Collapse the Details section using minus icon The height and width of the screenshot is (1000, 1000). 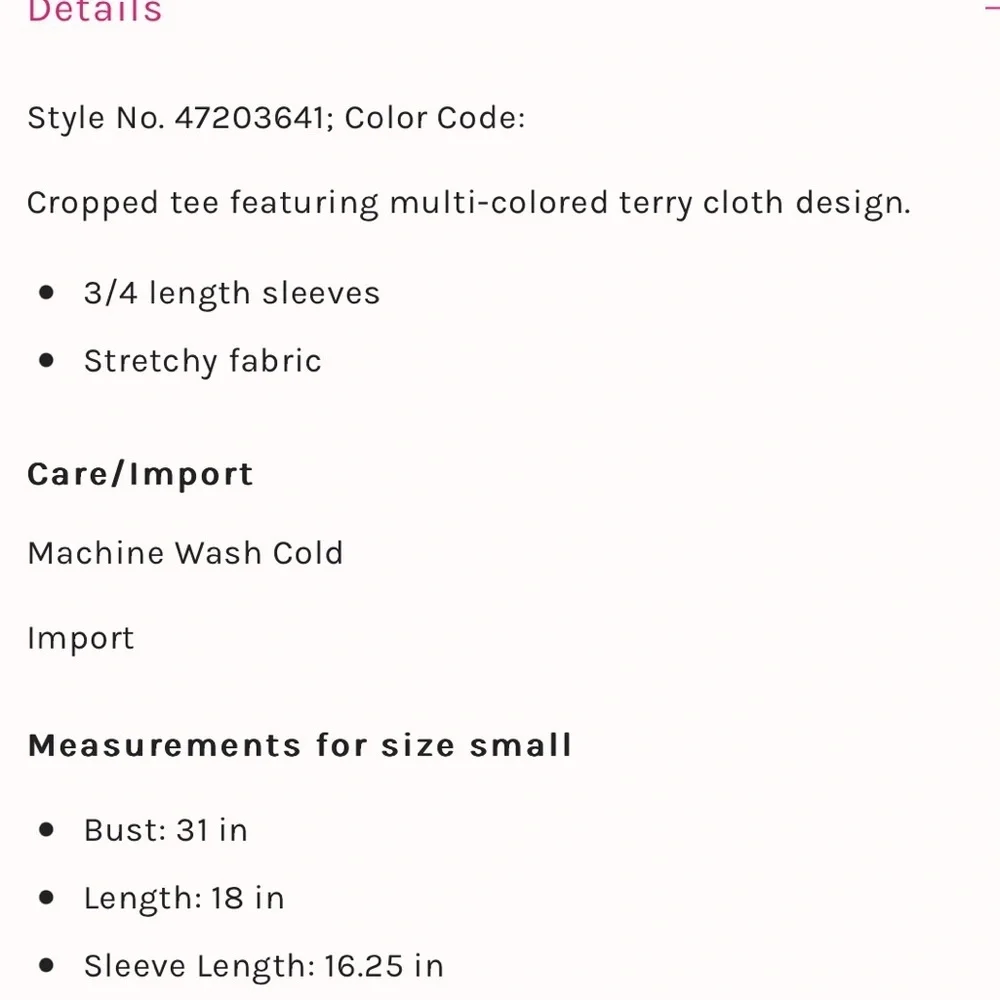click(x=992, y=8)
